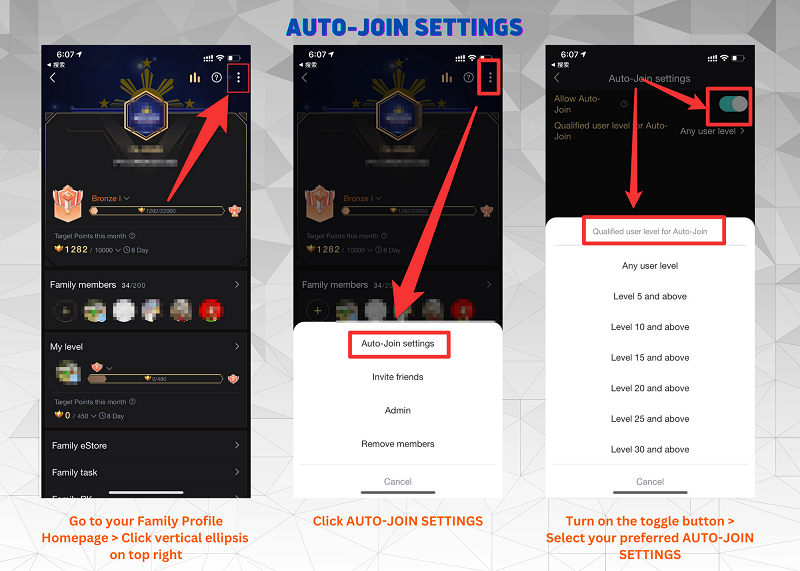Tap the Bronze I shield badge

[68, 204]
